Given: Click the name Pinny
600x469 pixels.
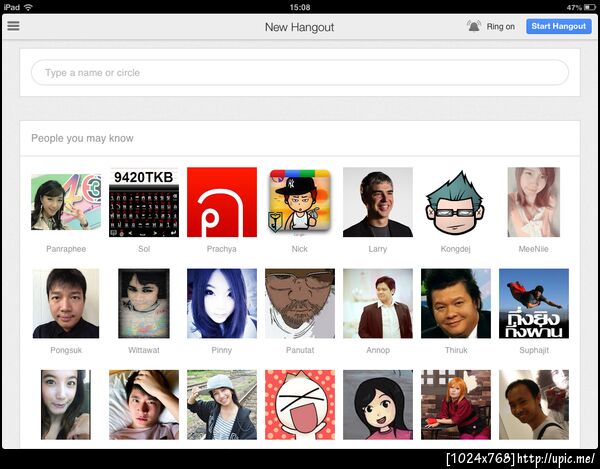Looking at the screenshot, I should click(x=222, y=350).
